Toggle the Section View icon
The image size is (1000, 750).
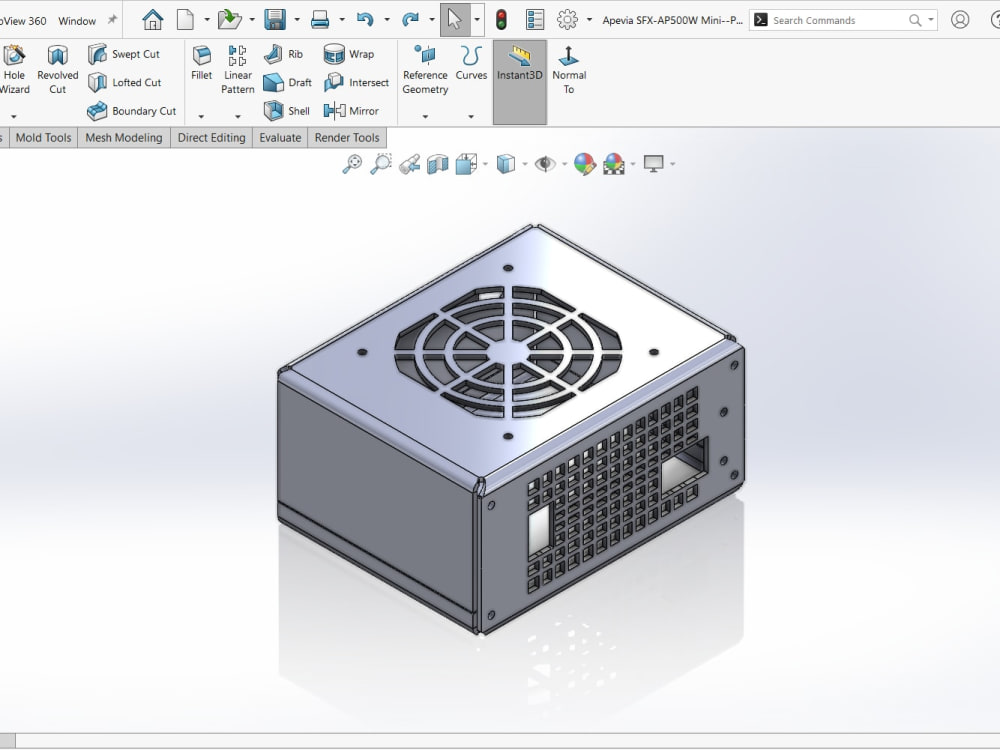click(x=438, y=165)
